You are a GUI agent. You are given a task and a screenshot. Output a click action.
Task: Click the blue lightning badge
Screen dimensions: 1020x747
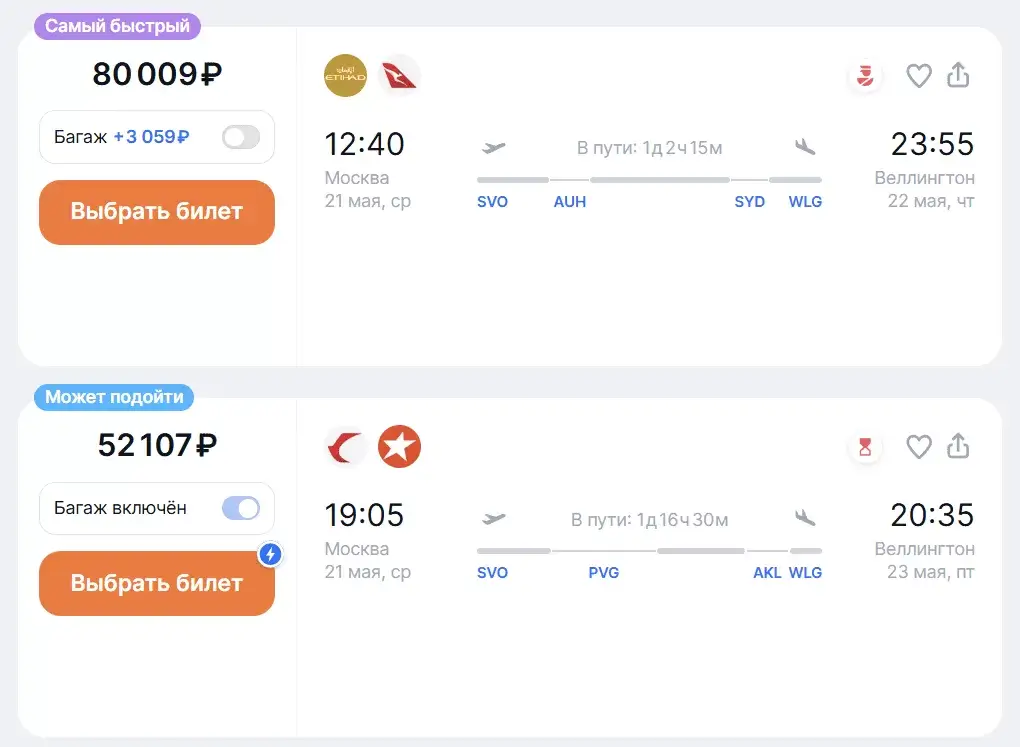tap(271, 554)
